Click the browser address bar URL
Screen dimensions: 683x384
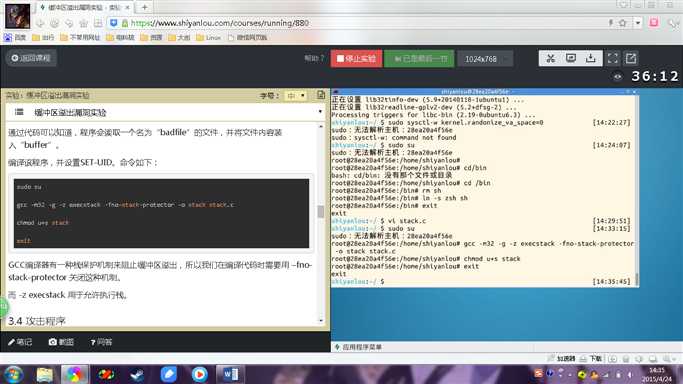point(220,23)
